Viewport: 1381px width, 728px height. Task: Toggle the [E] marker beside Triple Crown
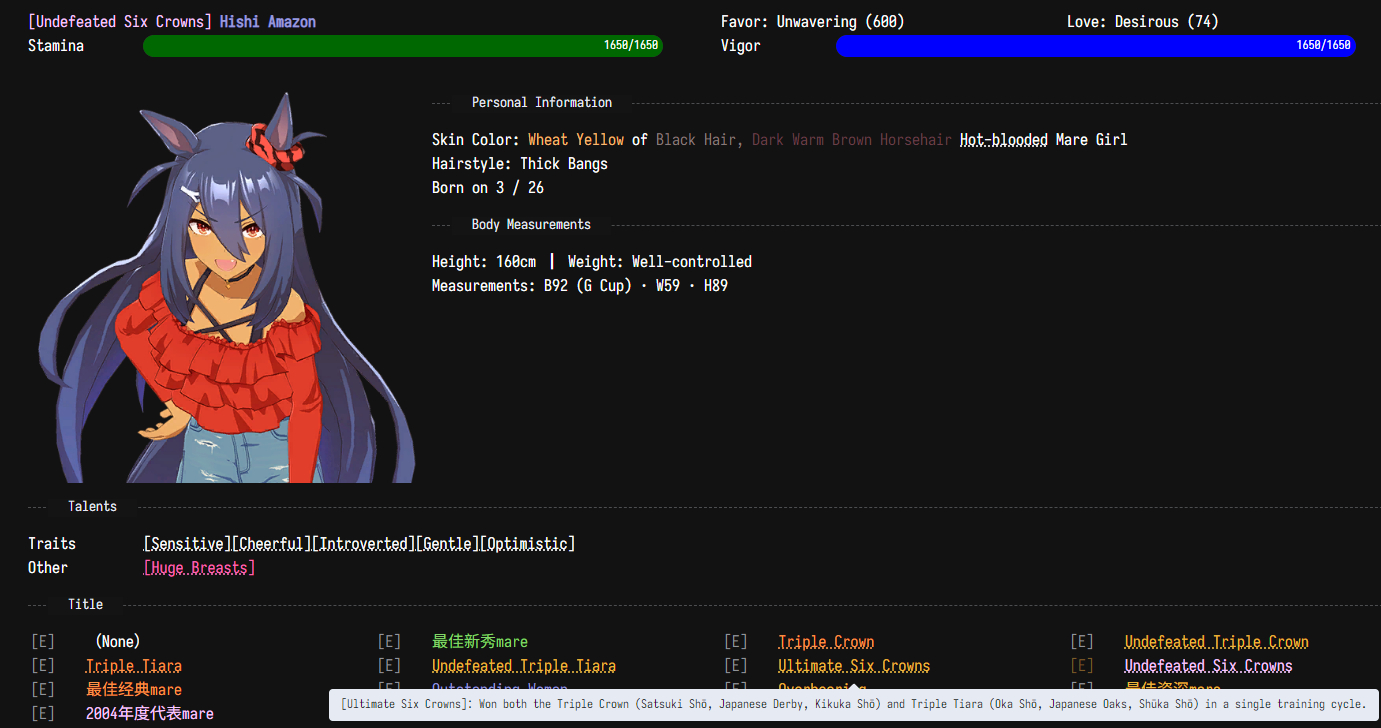735,642
